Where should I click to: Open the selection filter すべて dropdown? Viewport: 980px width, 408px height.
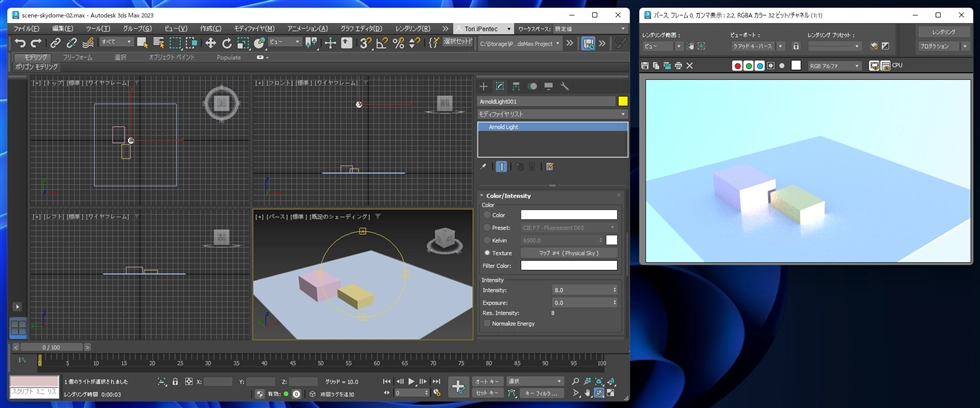click(x=116, y=42)
